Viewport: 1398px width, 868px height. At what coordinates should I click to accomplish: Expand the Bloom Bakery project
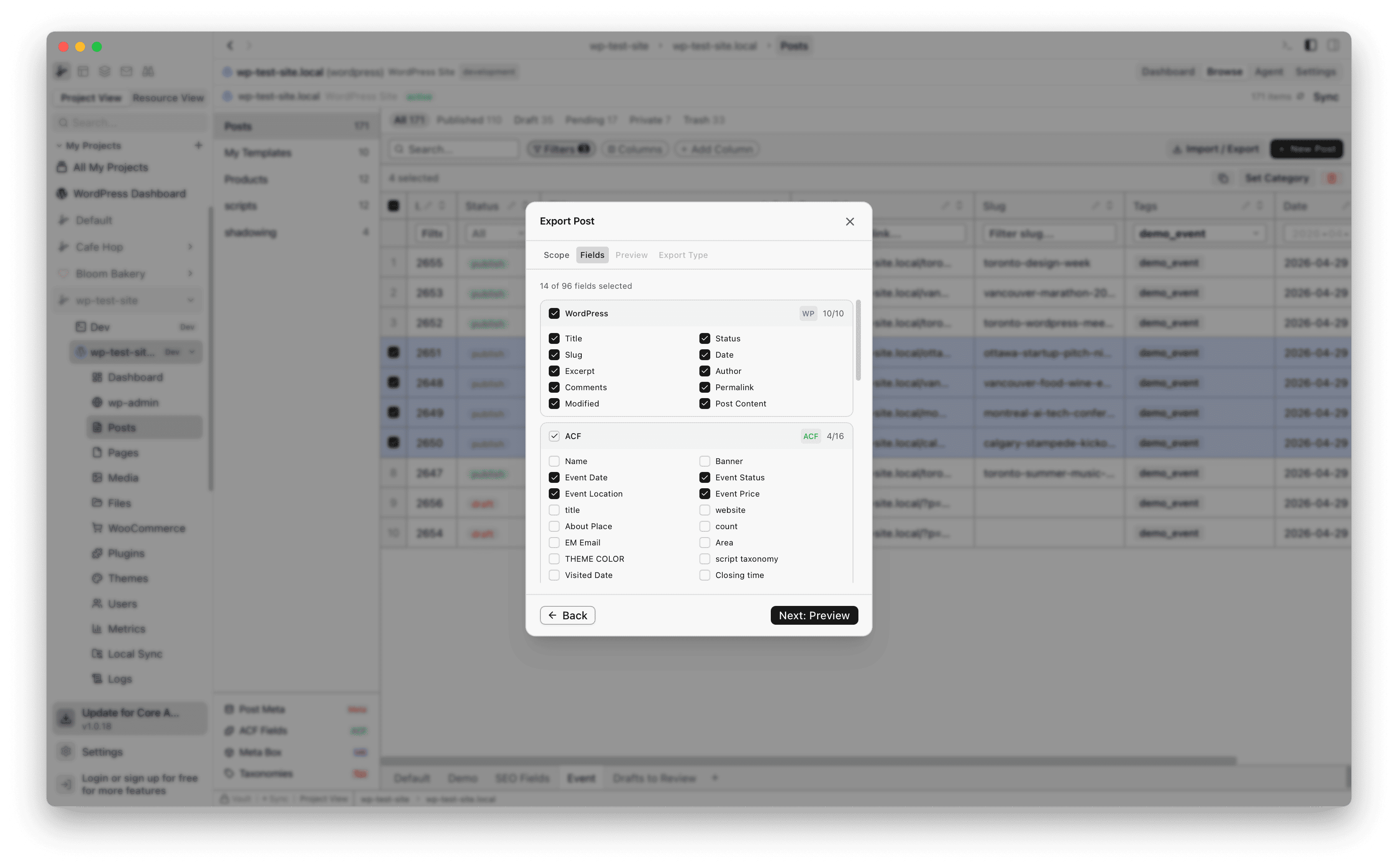point(191,274)
